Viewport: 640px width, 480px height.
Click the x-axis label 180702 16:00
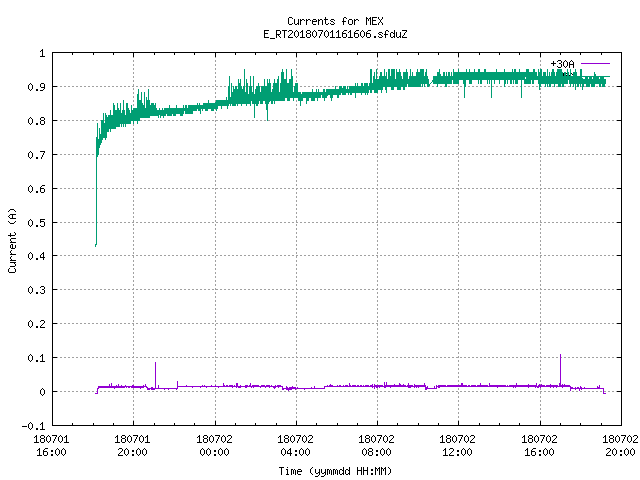pyautogui.click(x=539, y=446)
